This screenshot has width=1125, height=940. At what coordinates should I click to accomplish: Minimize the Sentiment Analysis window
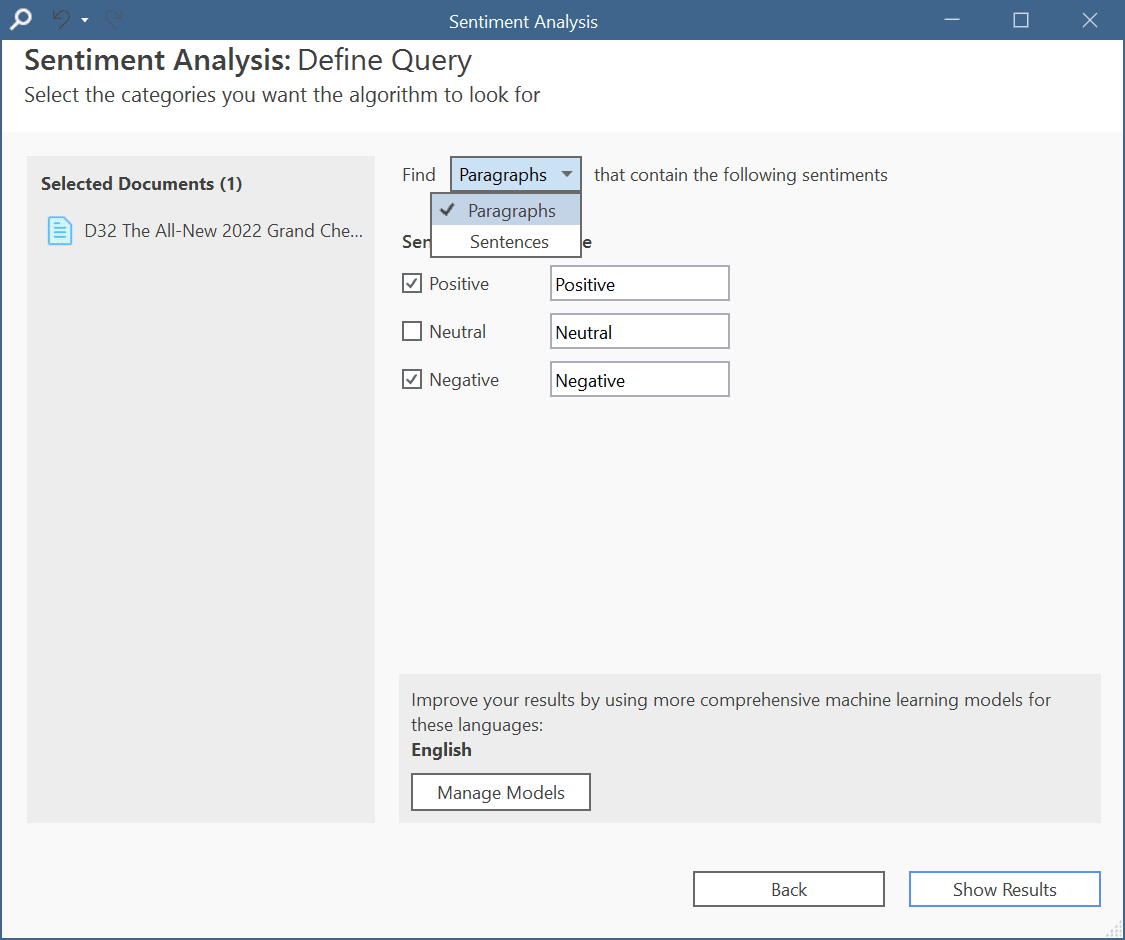tap(952, 20)
